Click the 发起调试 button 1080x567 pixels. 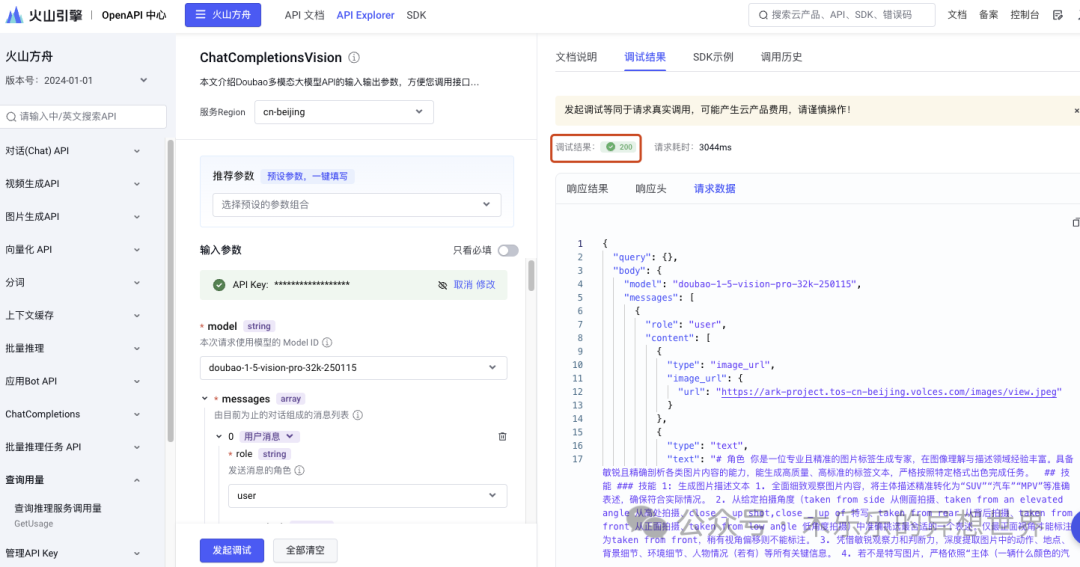coord(231,550)
